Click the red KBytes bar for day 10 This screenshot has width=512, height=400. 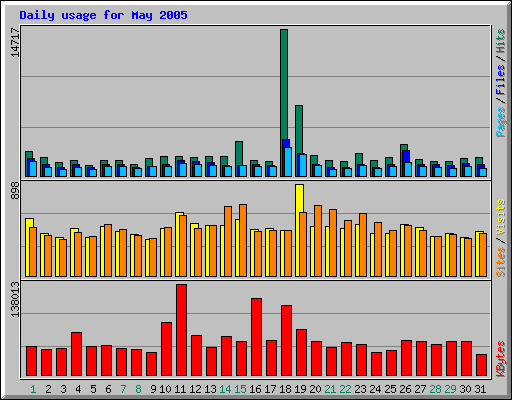click(166, 349)
